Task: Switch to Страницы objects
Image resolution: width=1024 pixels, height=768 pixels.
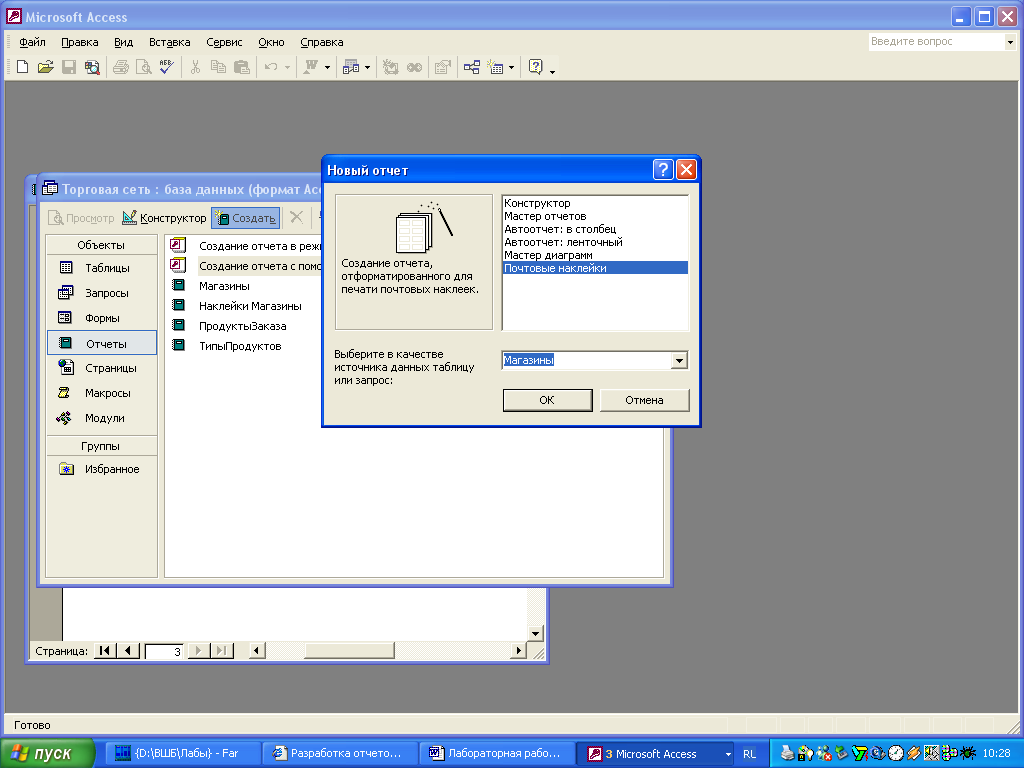Action: (102, 368)
